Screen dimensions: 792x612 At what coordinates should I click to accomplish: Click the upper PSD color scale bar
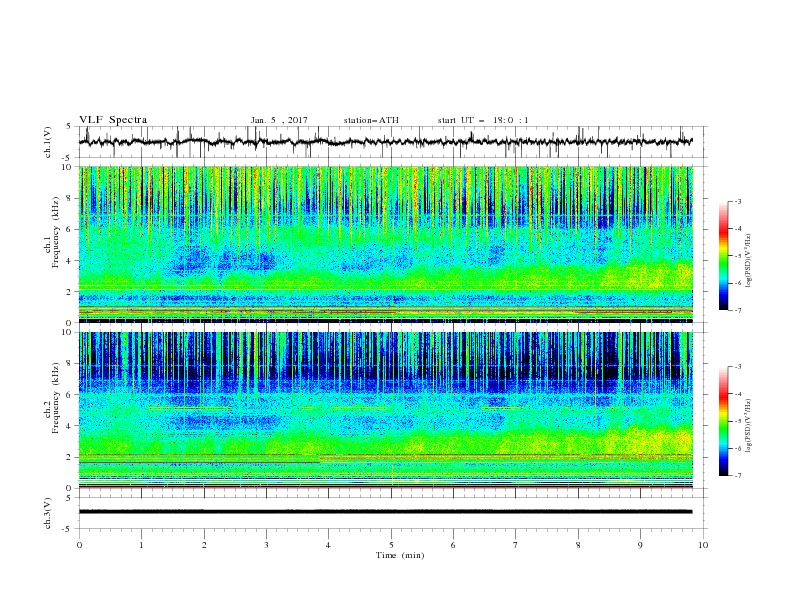[724, 256]
